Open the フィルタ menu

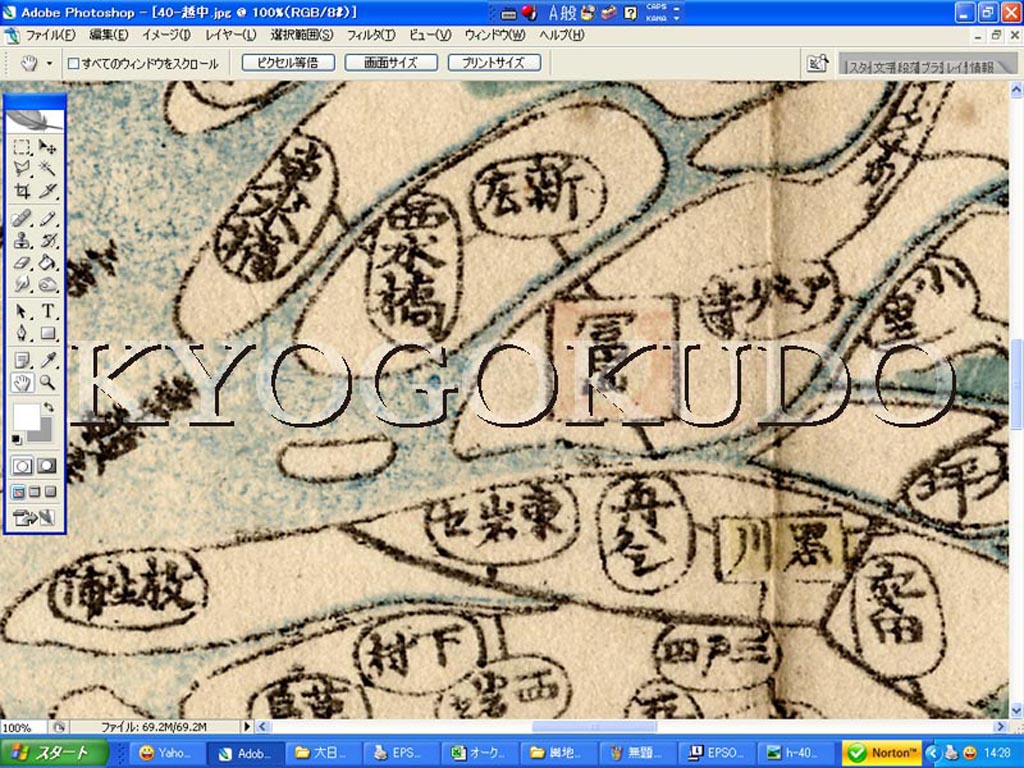click(370, 35)
